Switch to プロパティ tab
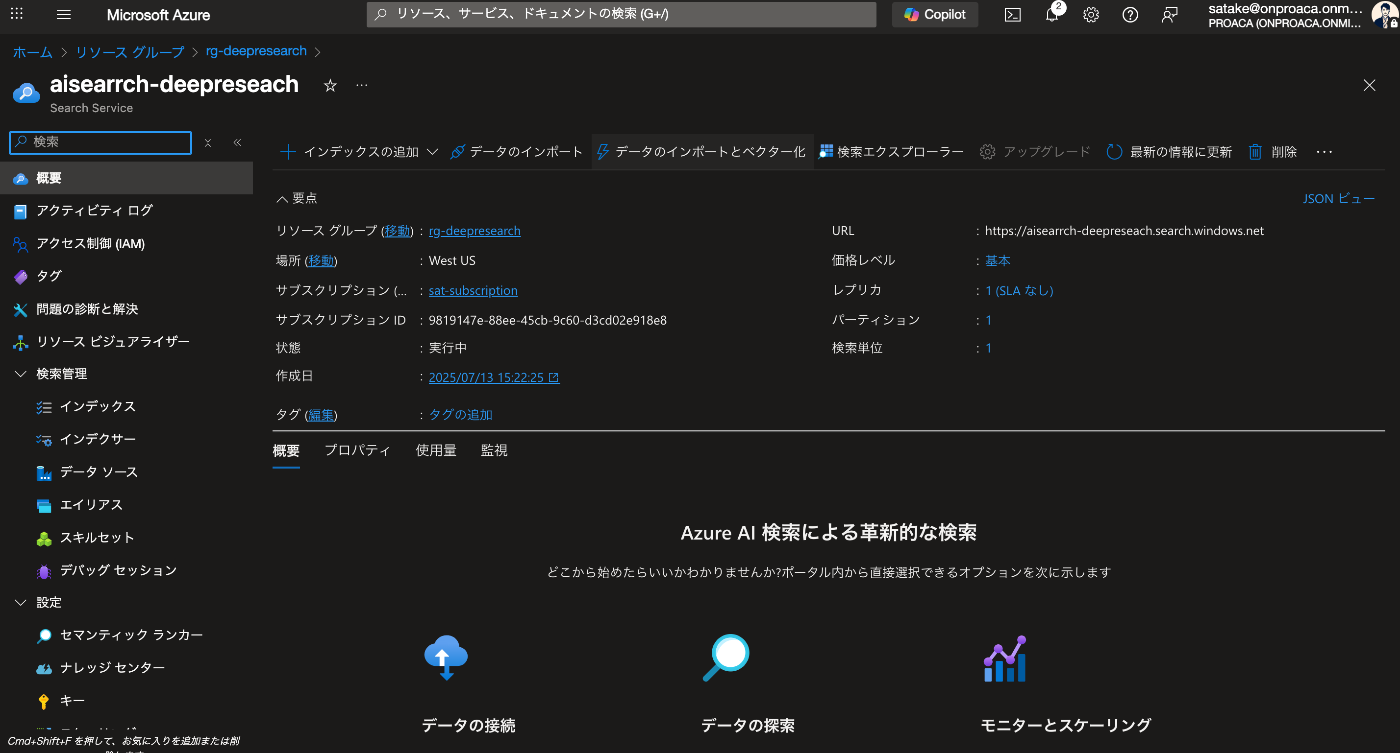The width and height of the screenshot is (1400, 753). [x=357, y=451]
